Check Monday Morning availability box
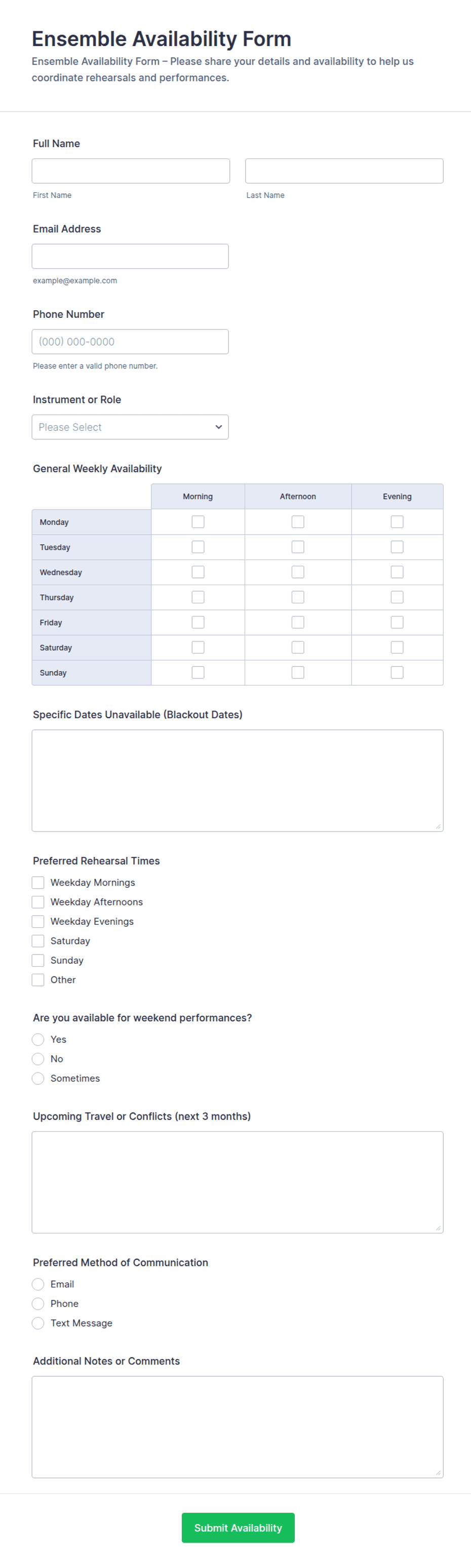 198,522
